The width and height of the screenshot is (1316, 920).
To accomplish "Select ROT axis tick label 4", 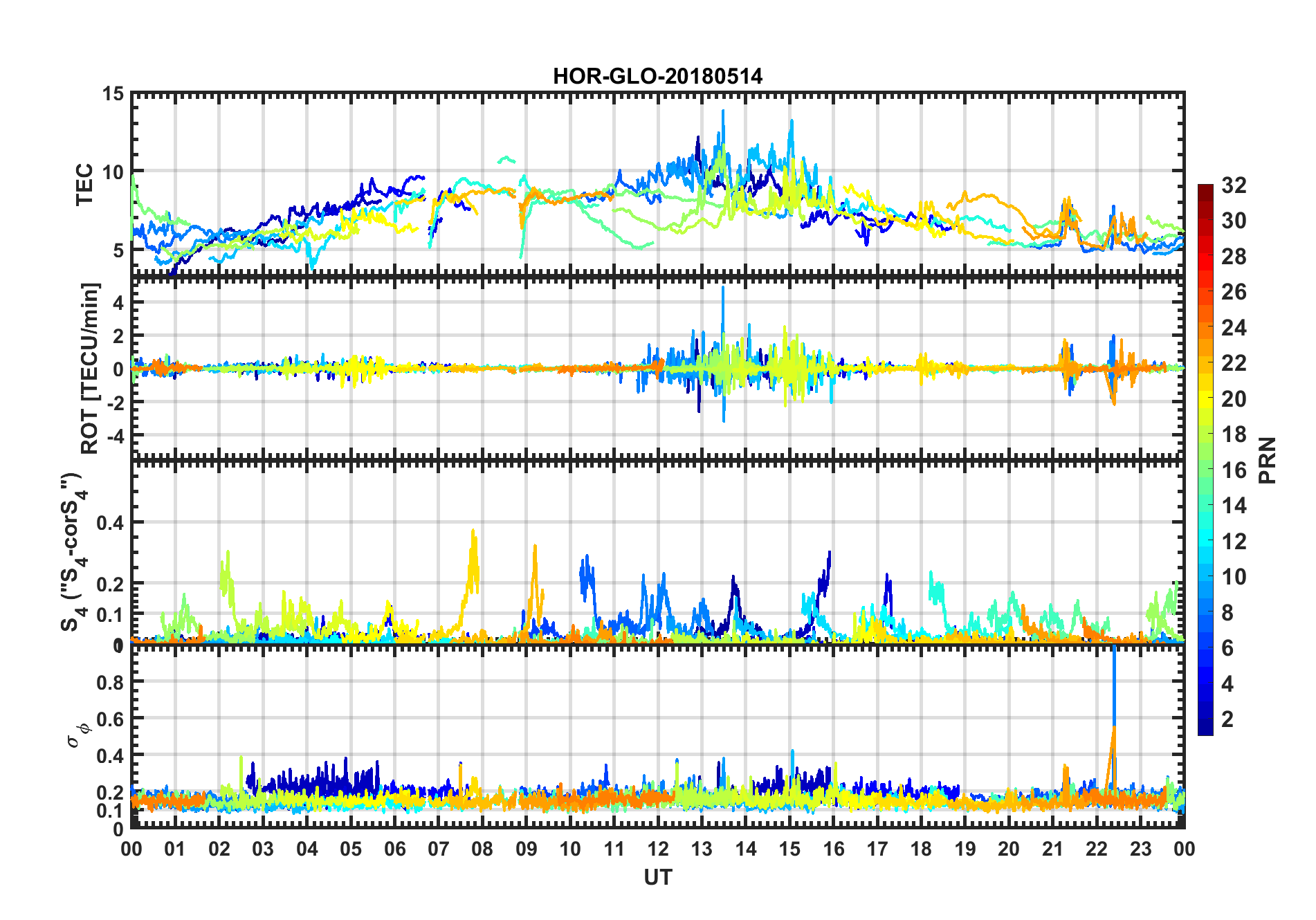I will 118,302.
